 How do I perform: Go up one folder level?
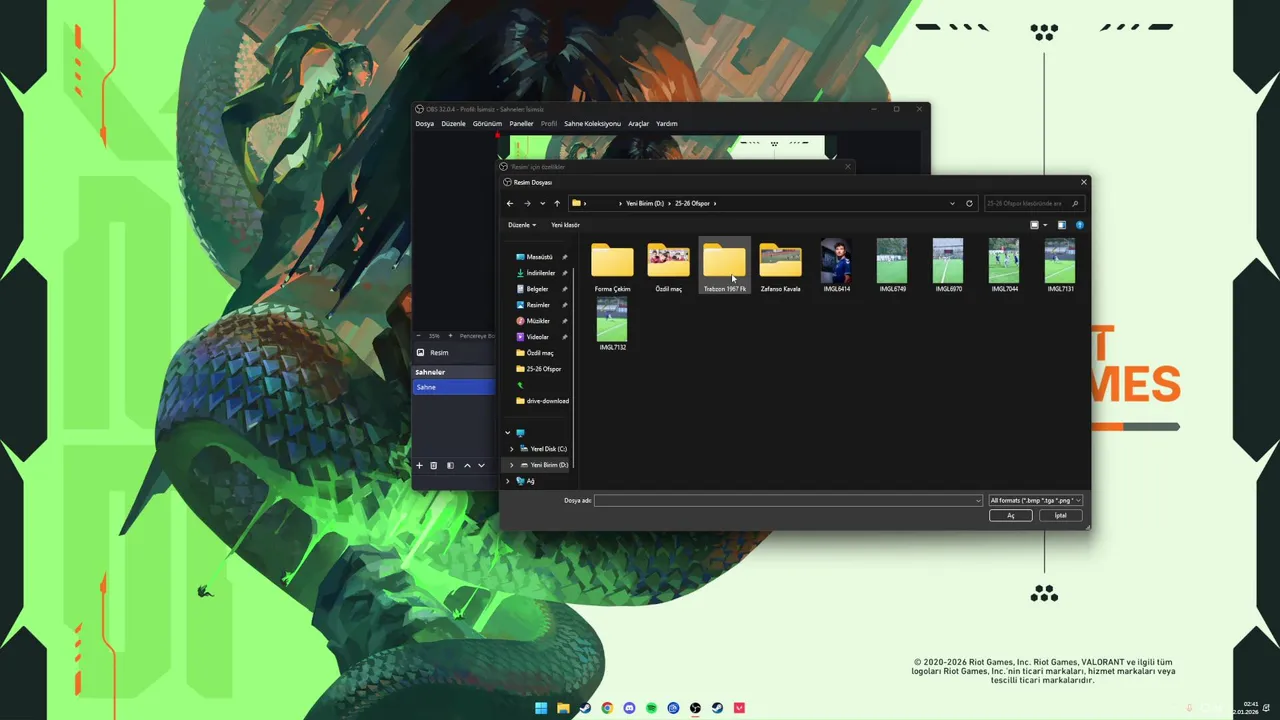(557, 203)
